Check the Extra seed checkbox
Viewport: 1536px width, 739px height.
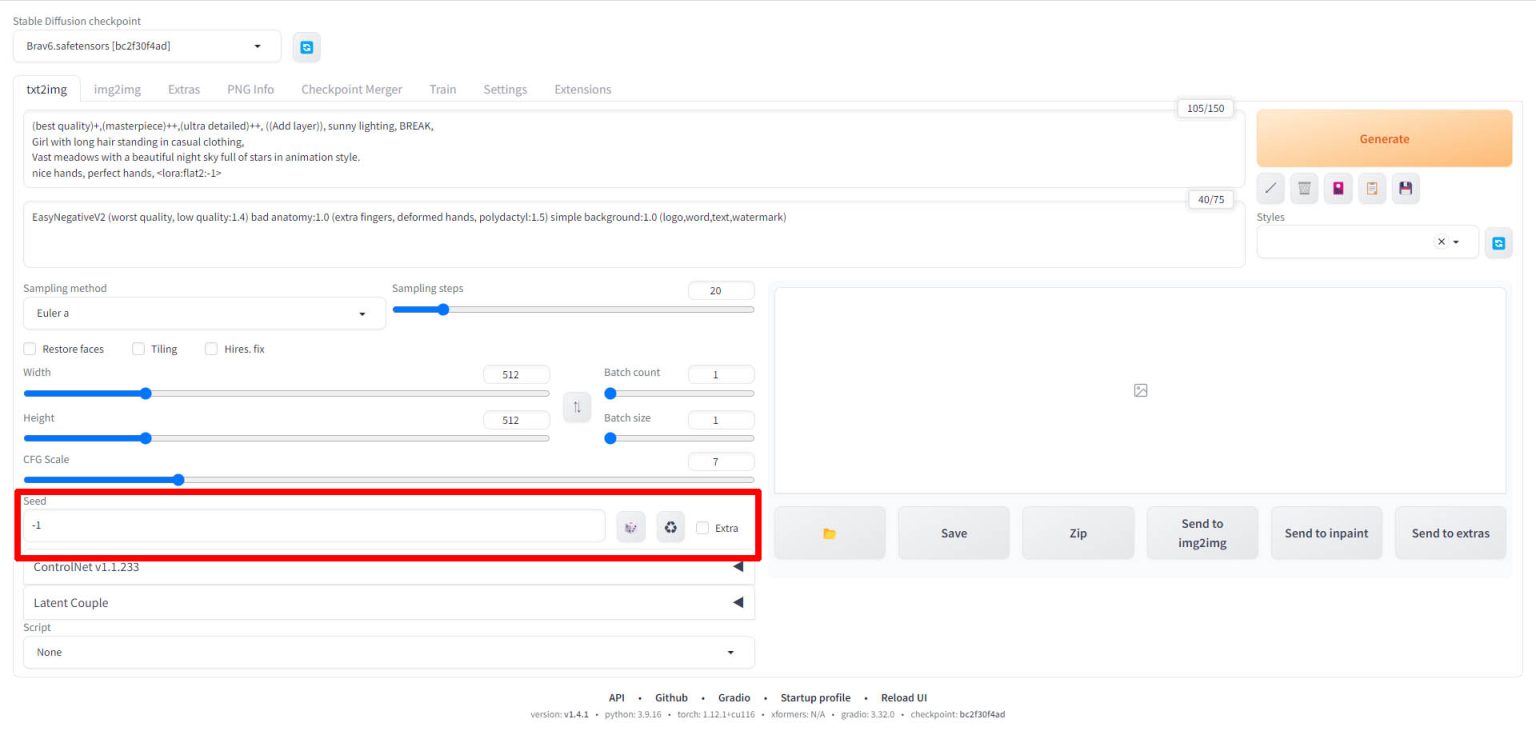[703, 528]
